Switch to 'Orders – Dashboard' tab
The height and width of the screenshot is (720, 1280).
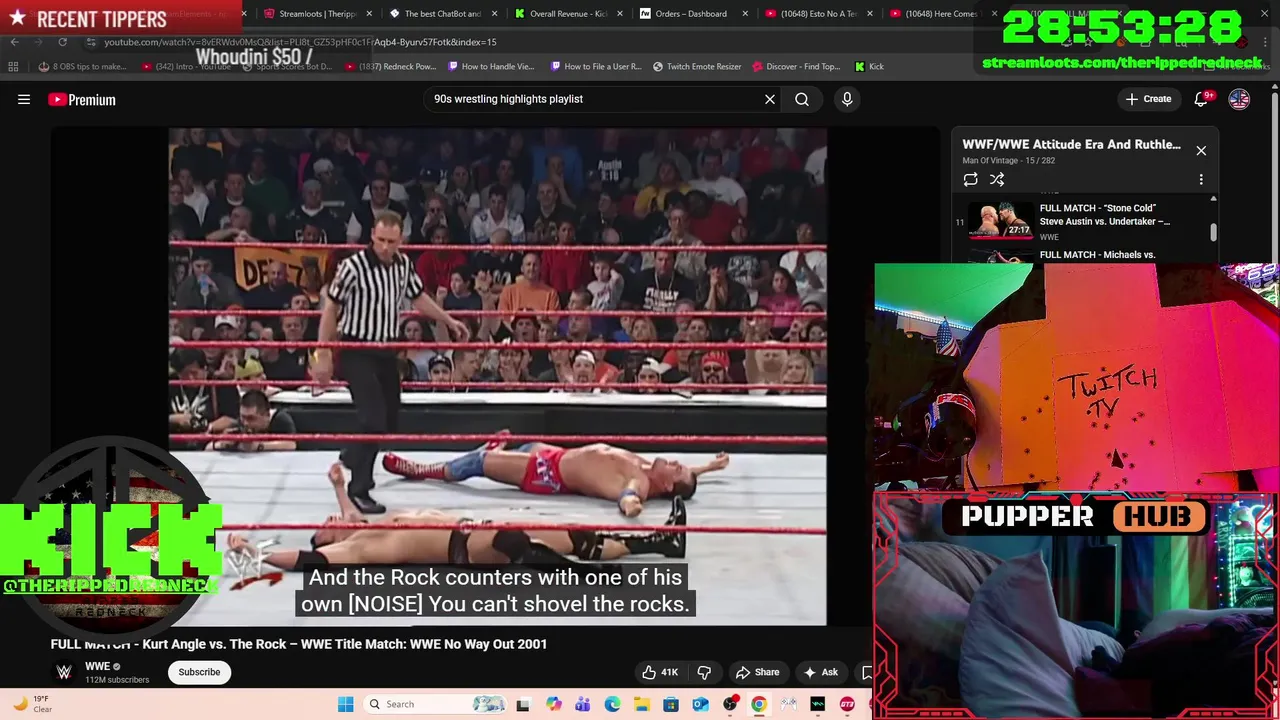(x=691, y=14)
